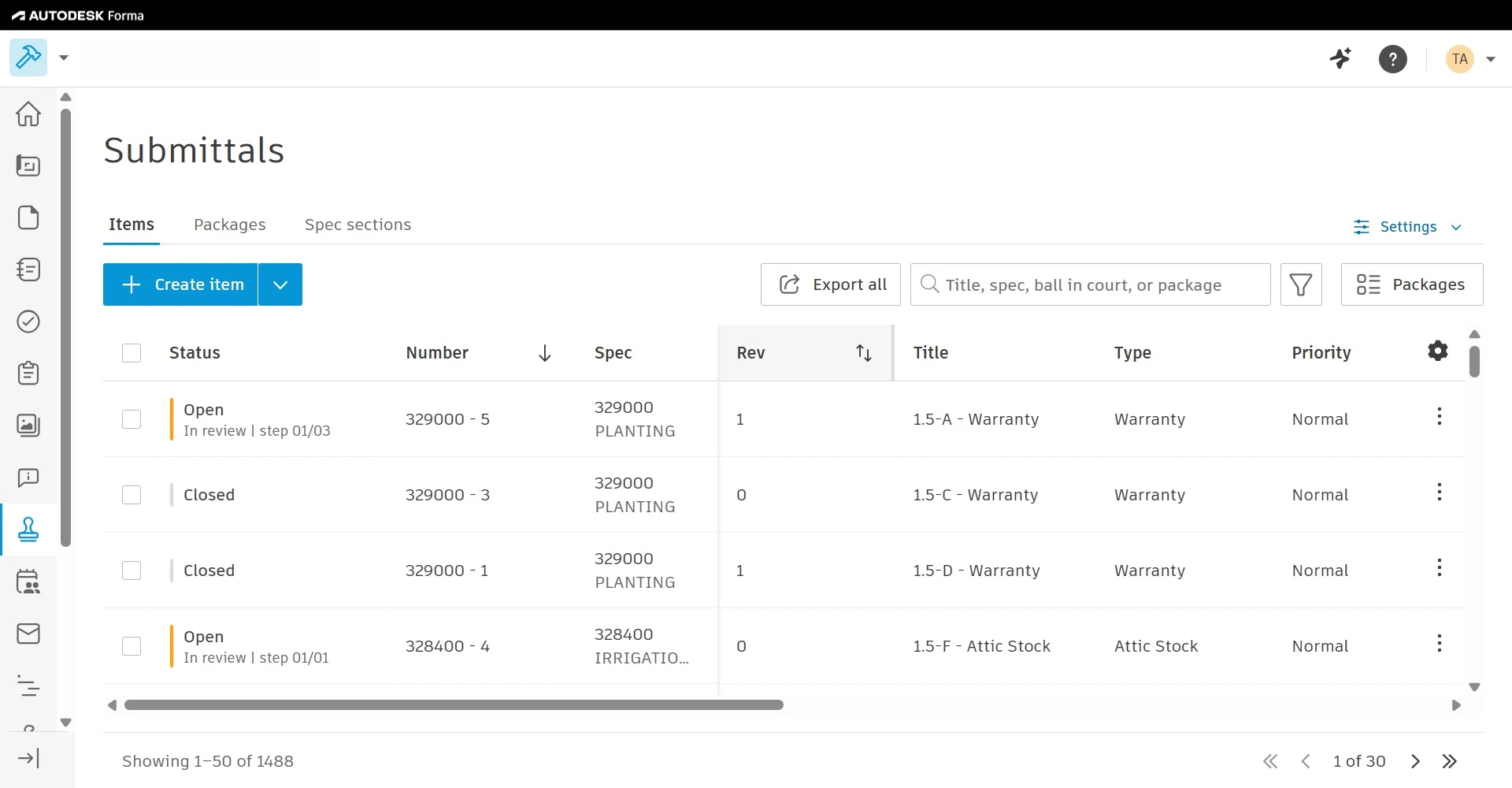Open table column settings gear icon
This screenshot has width=1512, height=788.
point(1438,351)
